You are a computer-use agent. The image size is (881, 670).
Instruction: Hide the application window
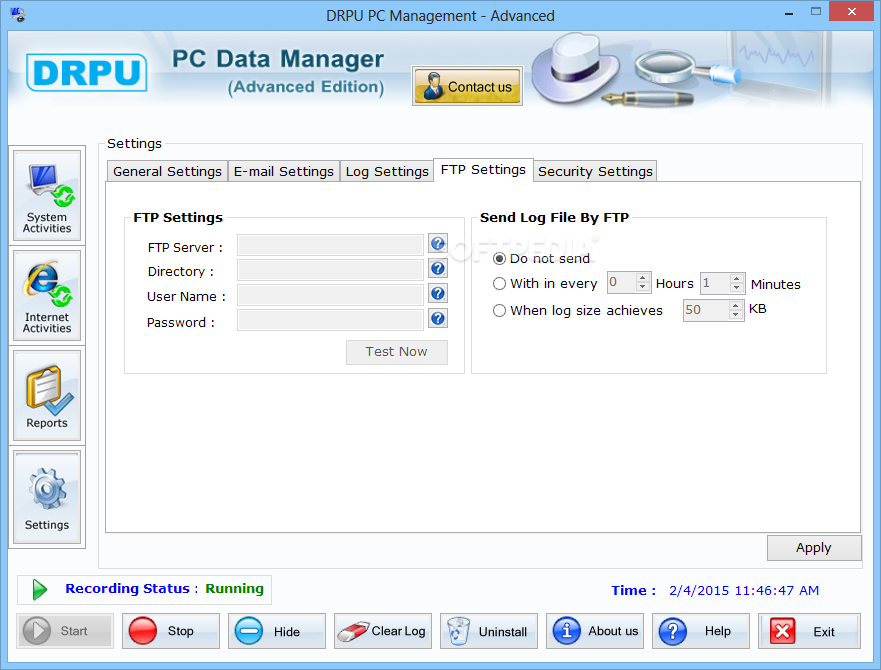(x=277, y=631)
